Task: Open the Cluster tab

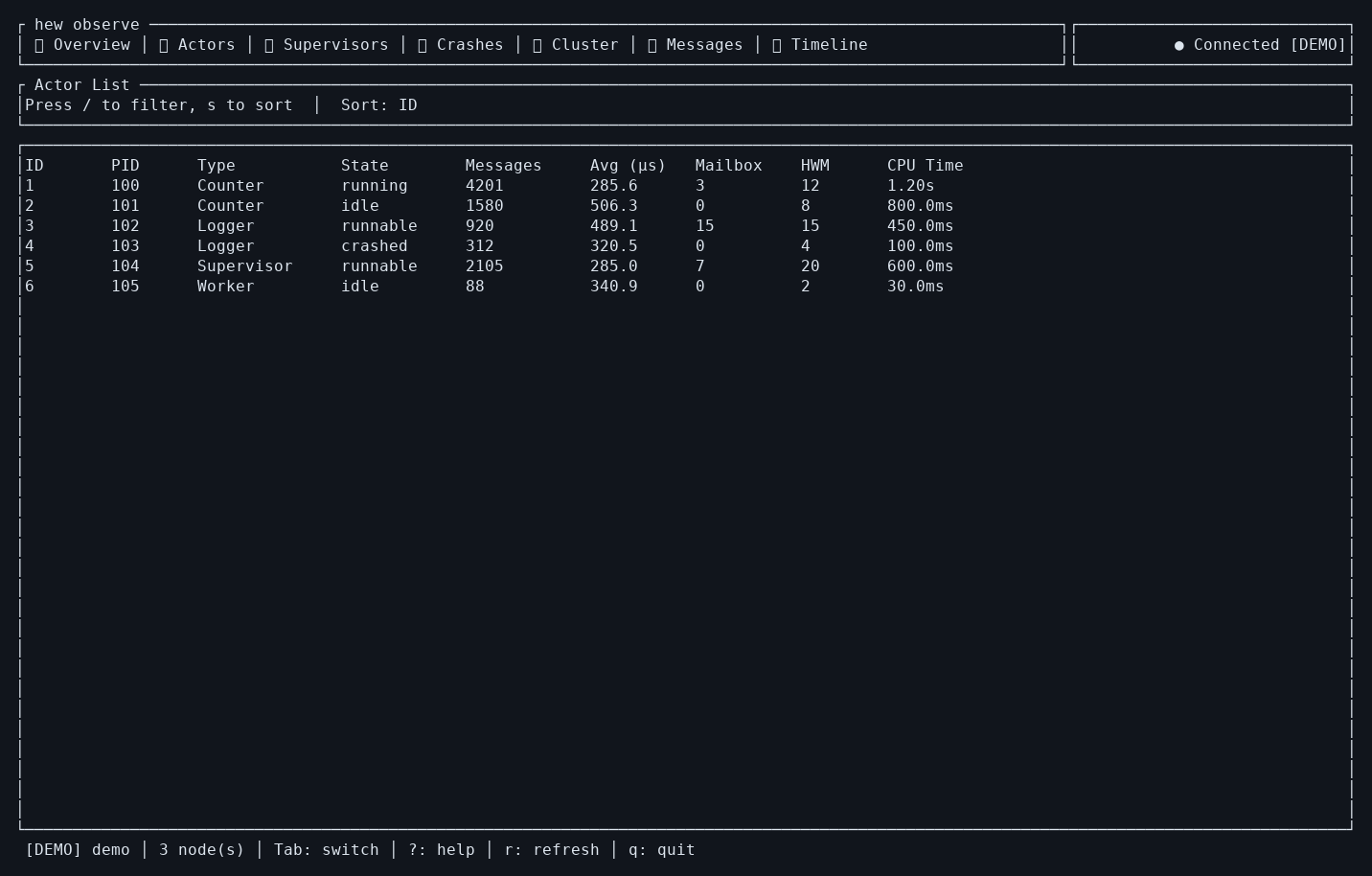Action: pos(576,45)
